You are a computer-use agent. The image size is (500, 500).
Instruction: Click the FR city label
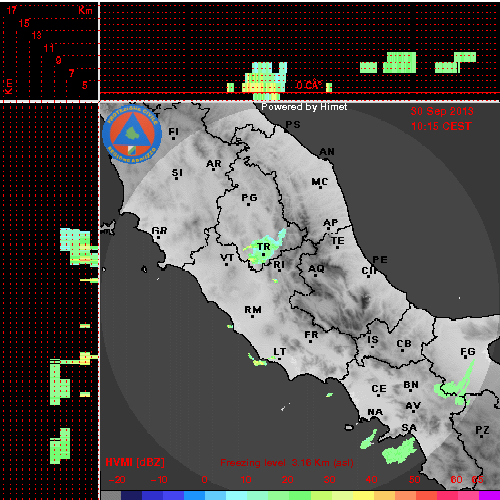tap(311, 334)
